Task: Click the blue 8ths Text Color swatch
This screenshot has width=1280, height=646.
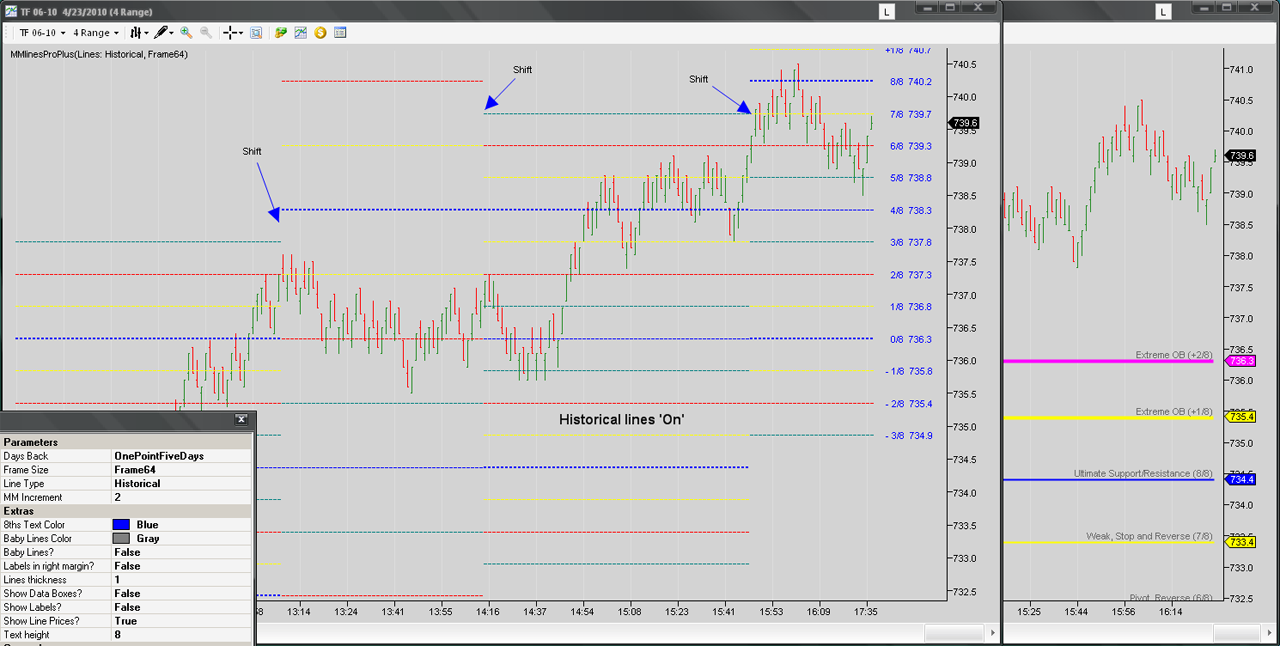Action: (121, 525)
